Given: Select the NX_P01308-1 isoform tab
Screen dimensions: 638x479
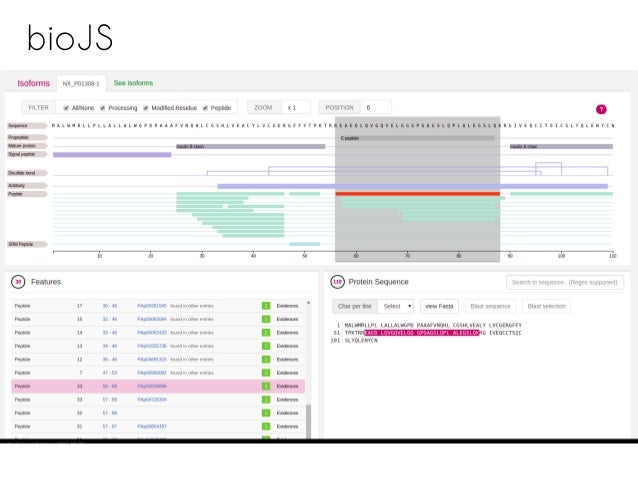Looking at the screenshot, I should tap(81, 83).
